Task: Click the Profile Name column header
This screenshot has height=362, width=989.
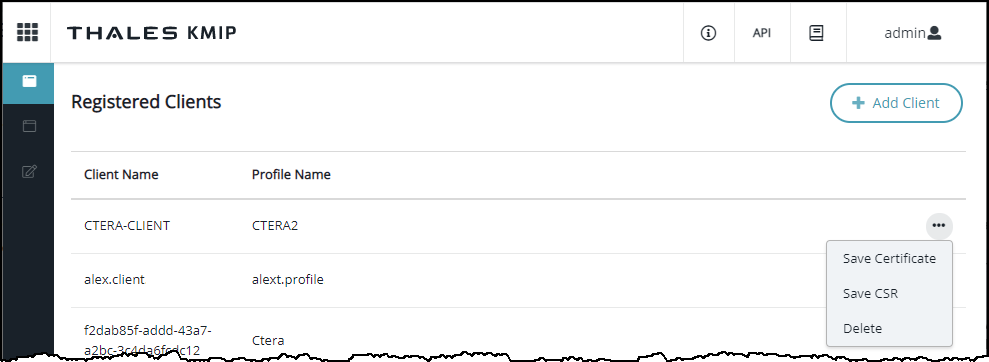Action: tap(291, 175)
